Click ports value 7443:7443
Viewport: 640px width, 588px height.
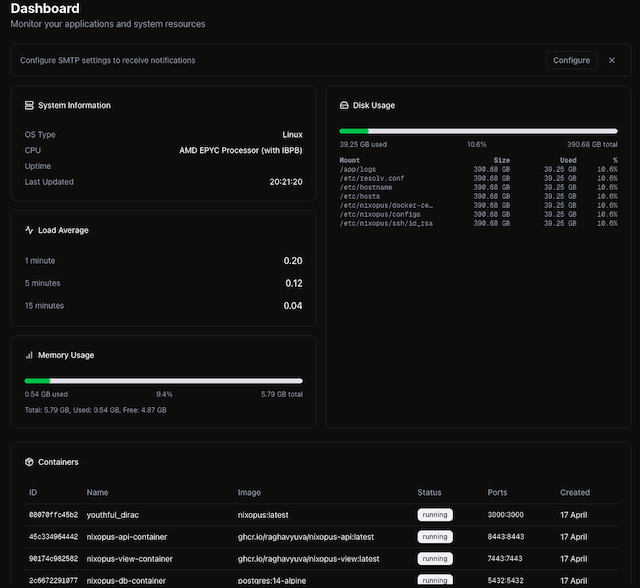(505, 559)
